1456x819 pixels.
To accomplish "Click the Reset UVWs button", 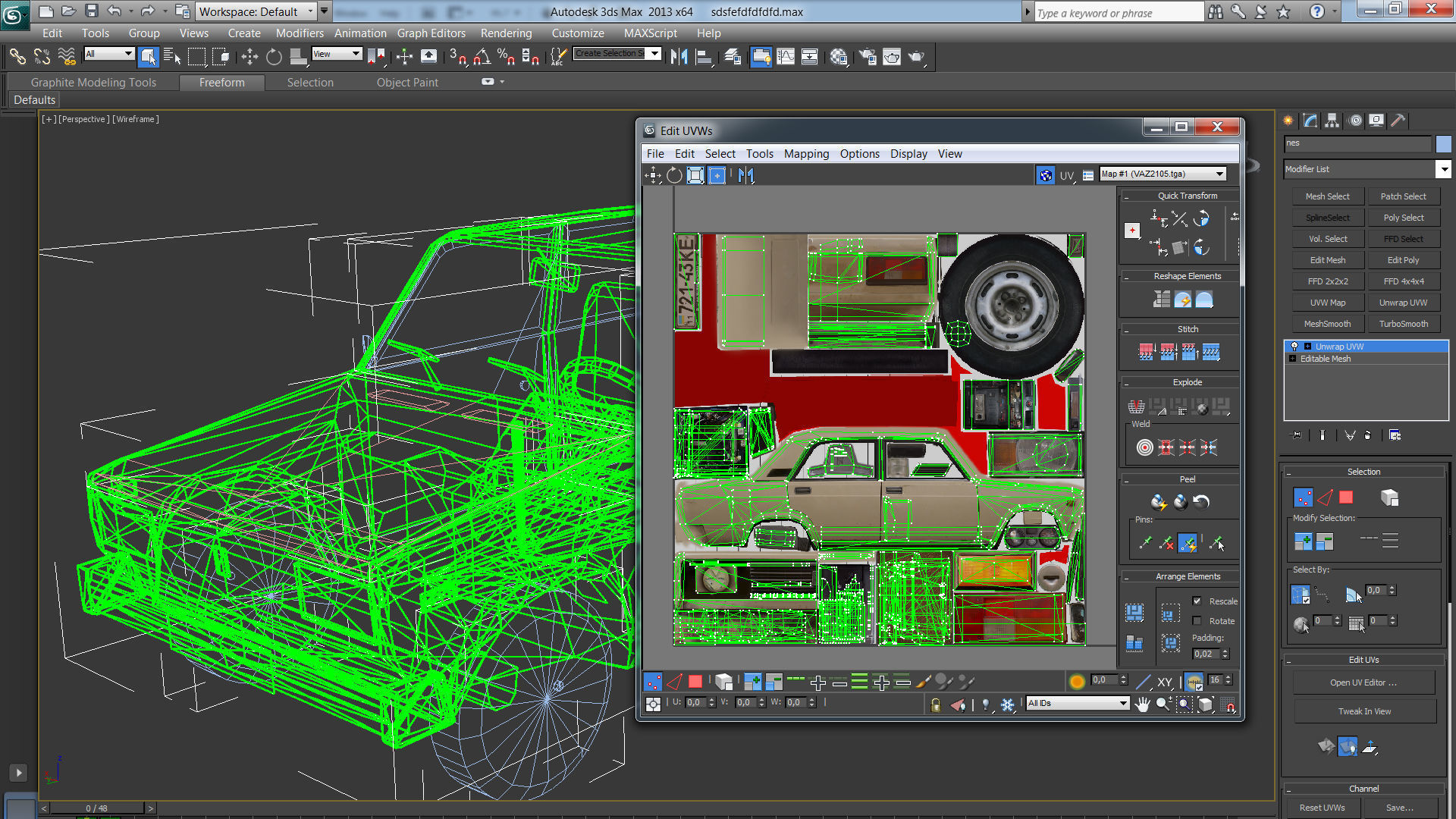I will (1322, 808).
